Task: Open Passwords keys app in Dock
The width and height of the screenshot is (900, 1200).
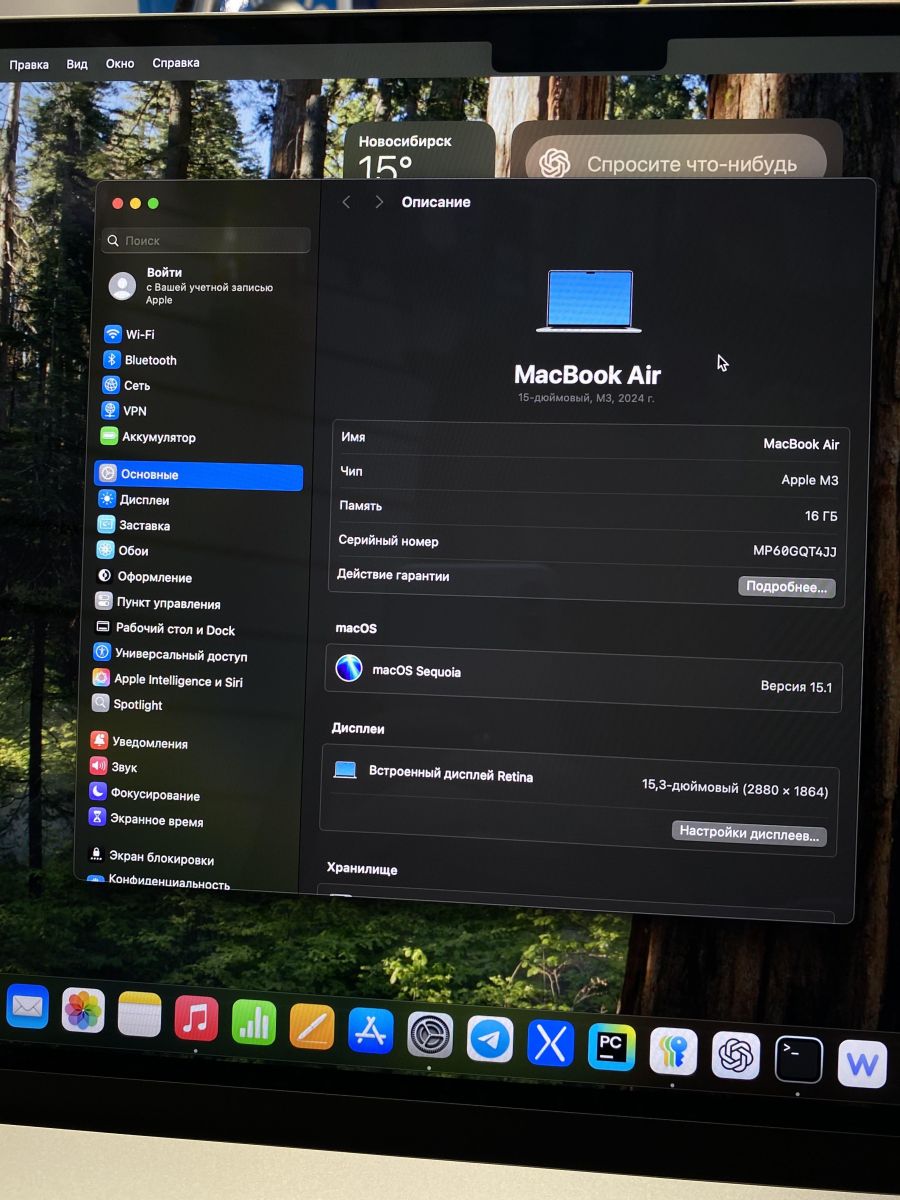Action: pyautogui.click(x=673, y=1052)
